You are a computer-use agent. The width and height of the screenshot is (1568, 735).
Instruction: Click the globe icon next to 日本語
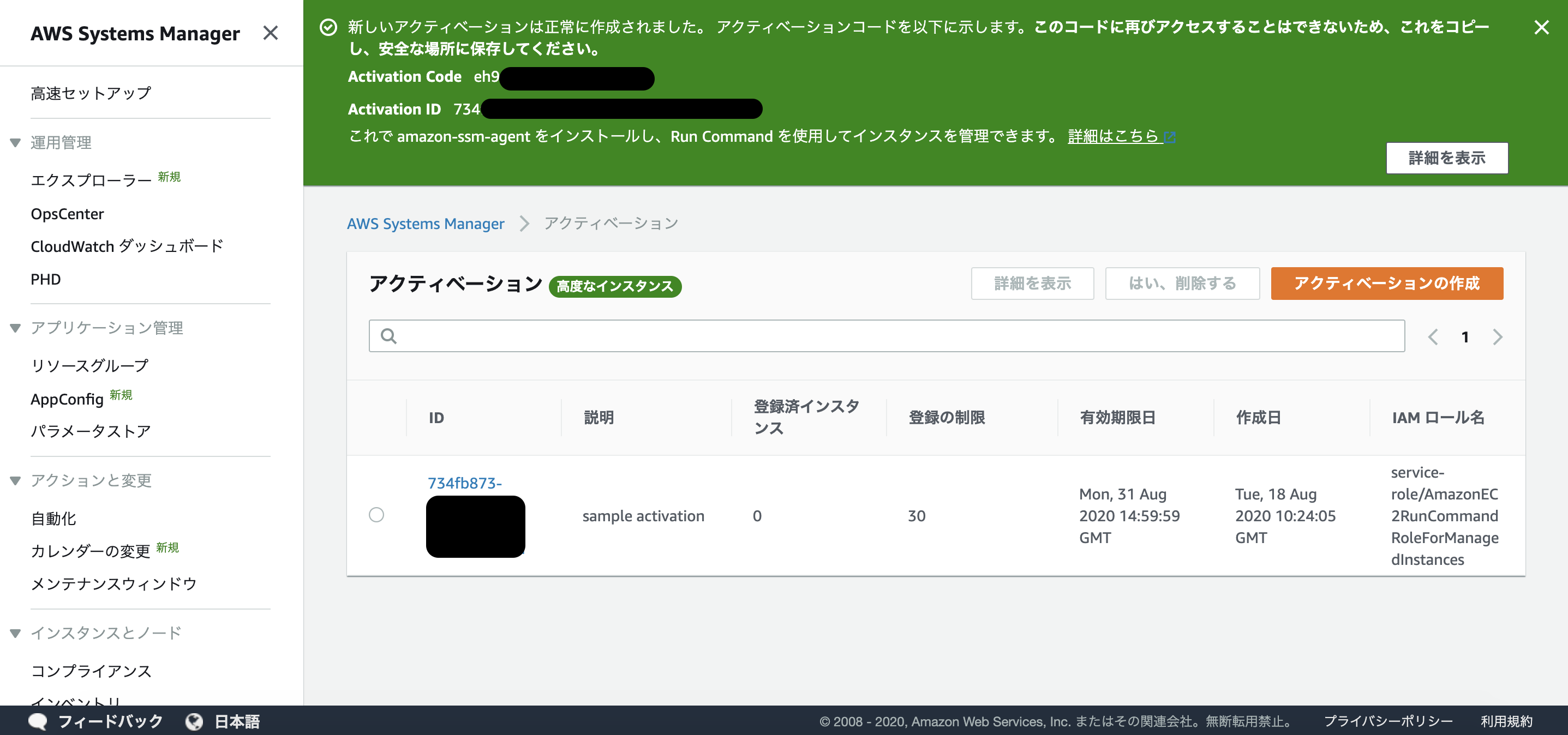[x=194, y=721]
